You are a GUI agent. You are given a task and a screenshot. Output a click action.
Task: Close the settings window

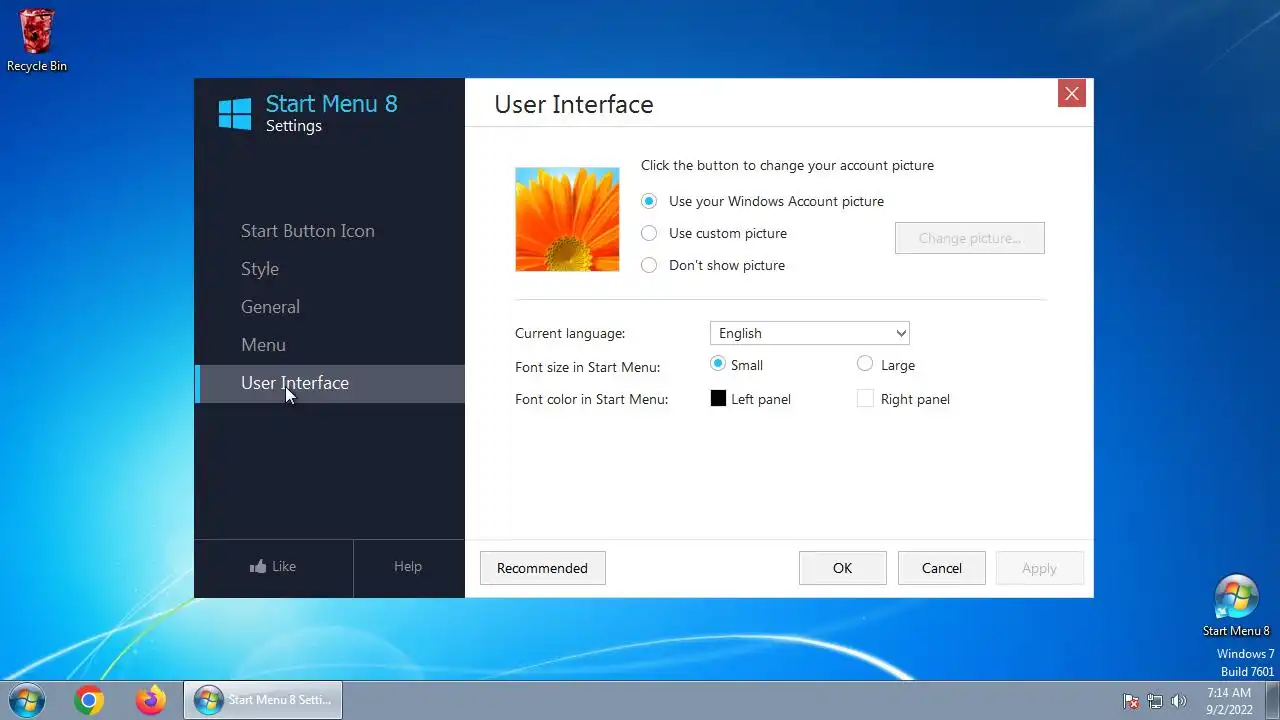pos(1072,93)
